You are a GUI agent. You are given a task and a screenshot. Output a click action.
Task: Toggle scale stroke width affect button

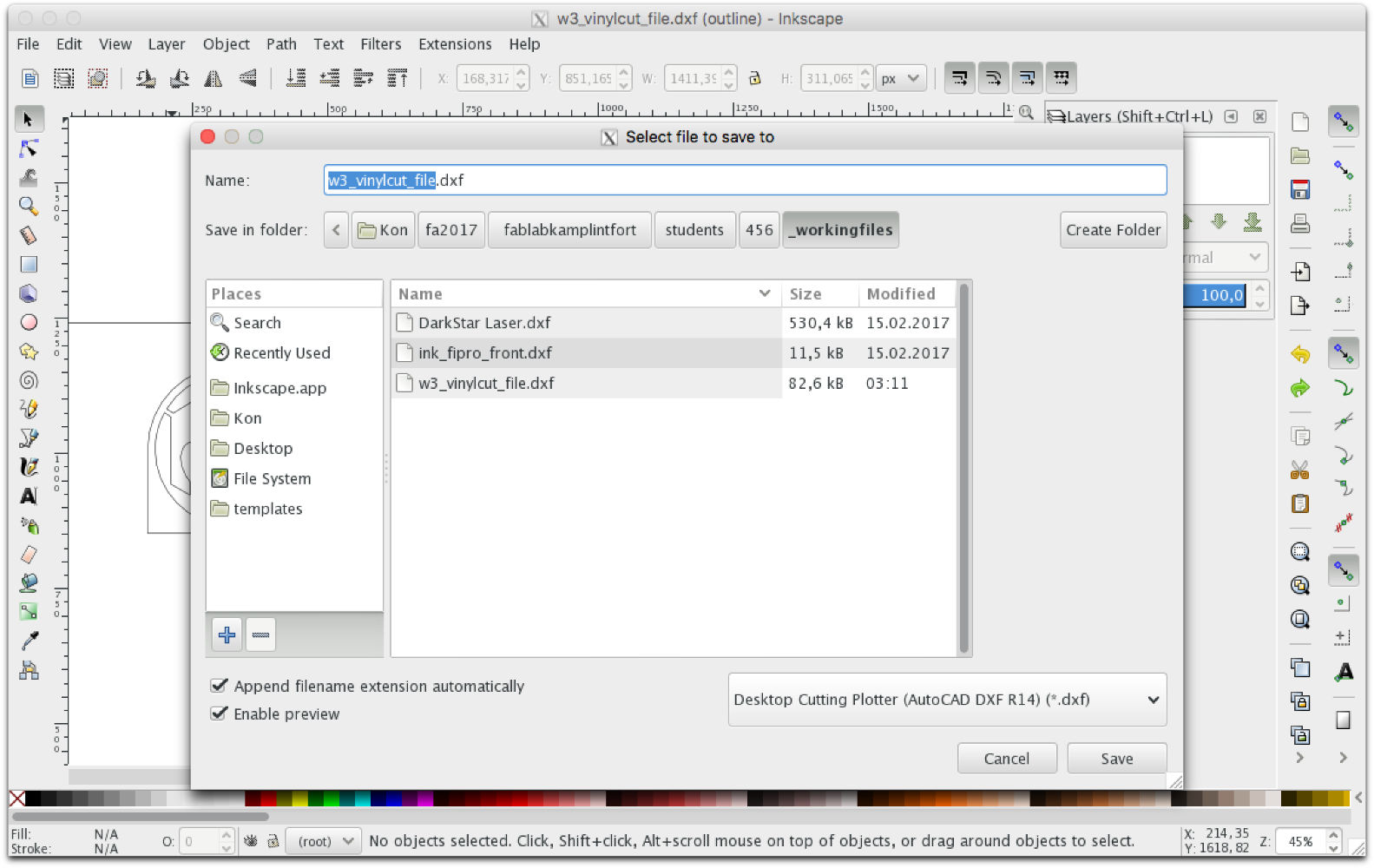(x=959, y=78)
